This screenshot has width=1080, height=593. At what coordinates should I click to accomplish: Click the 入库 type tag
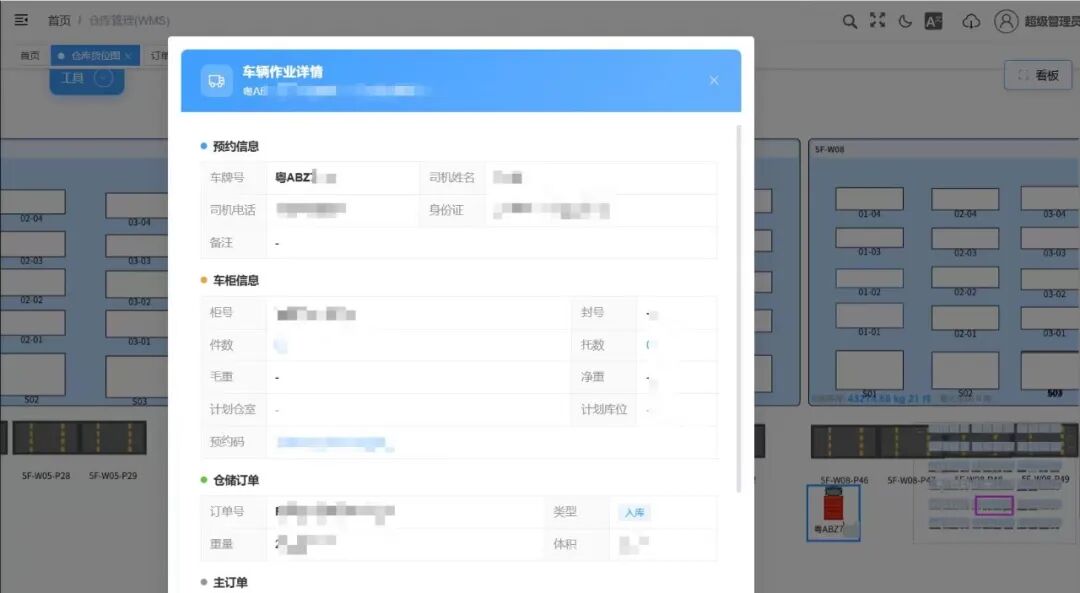[634, 512]
